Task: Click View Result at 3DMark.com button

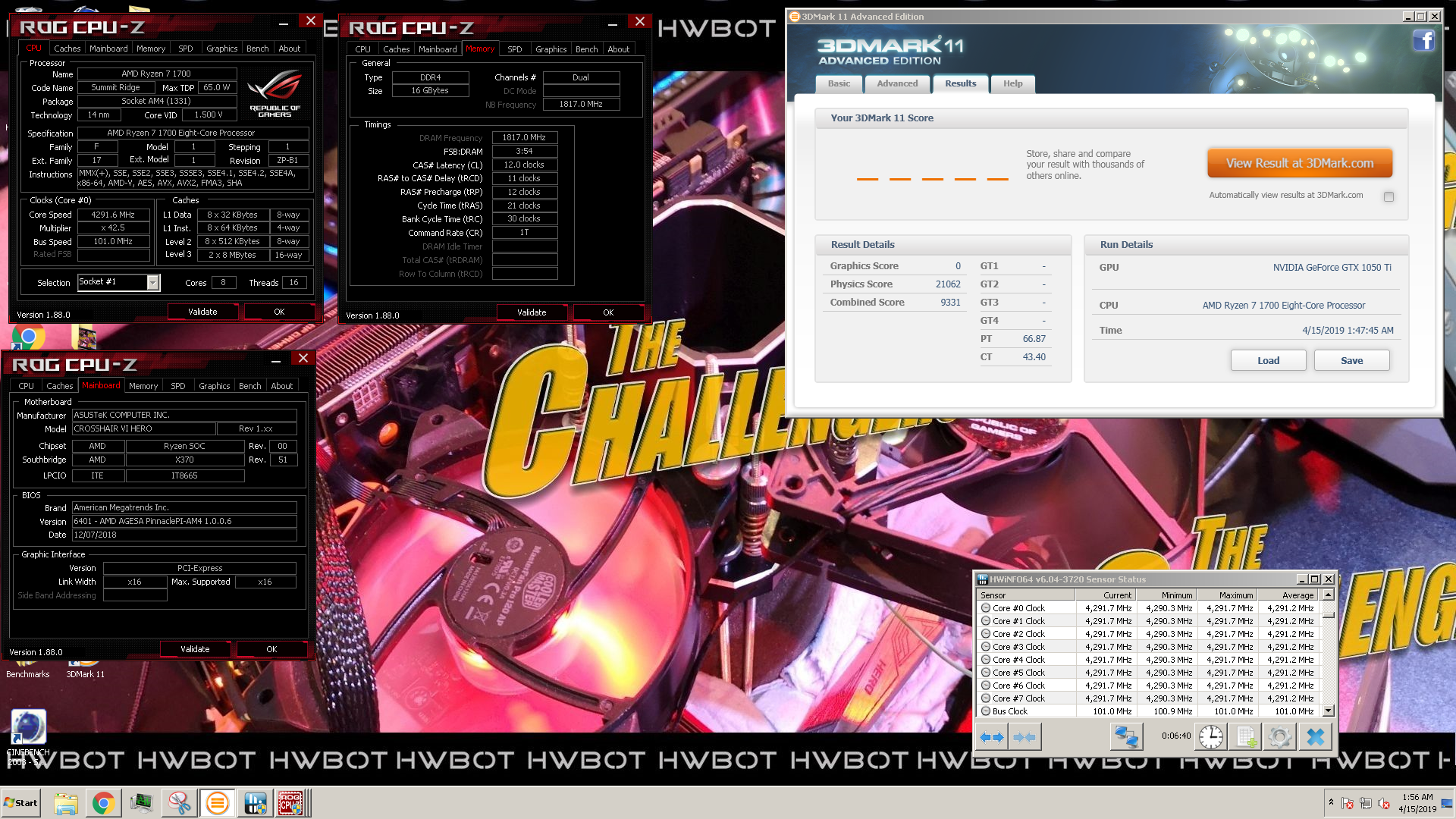Action: [x=1300, y=163]
